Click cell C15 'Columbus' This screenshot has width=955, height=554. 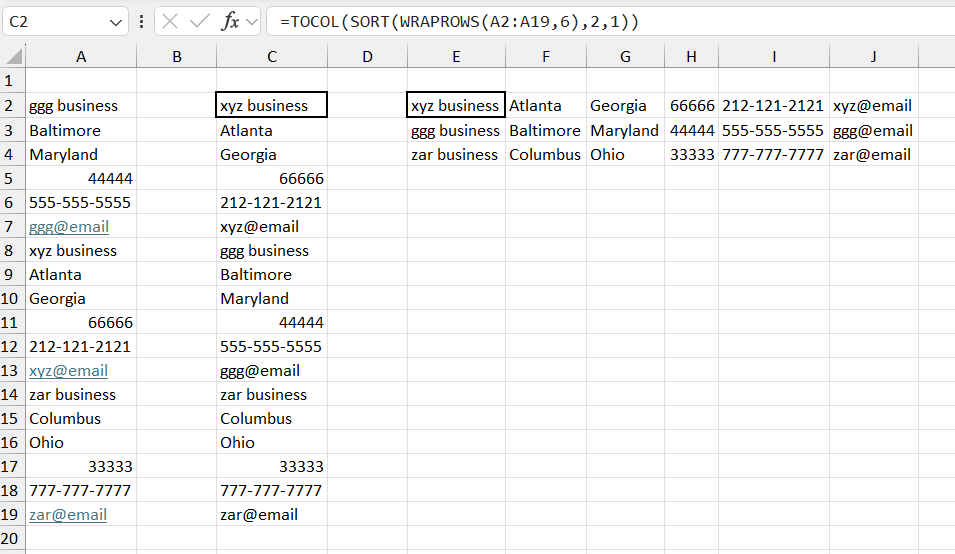point(272,419)
